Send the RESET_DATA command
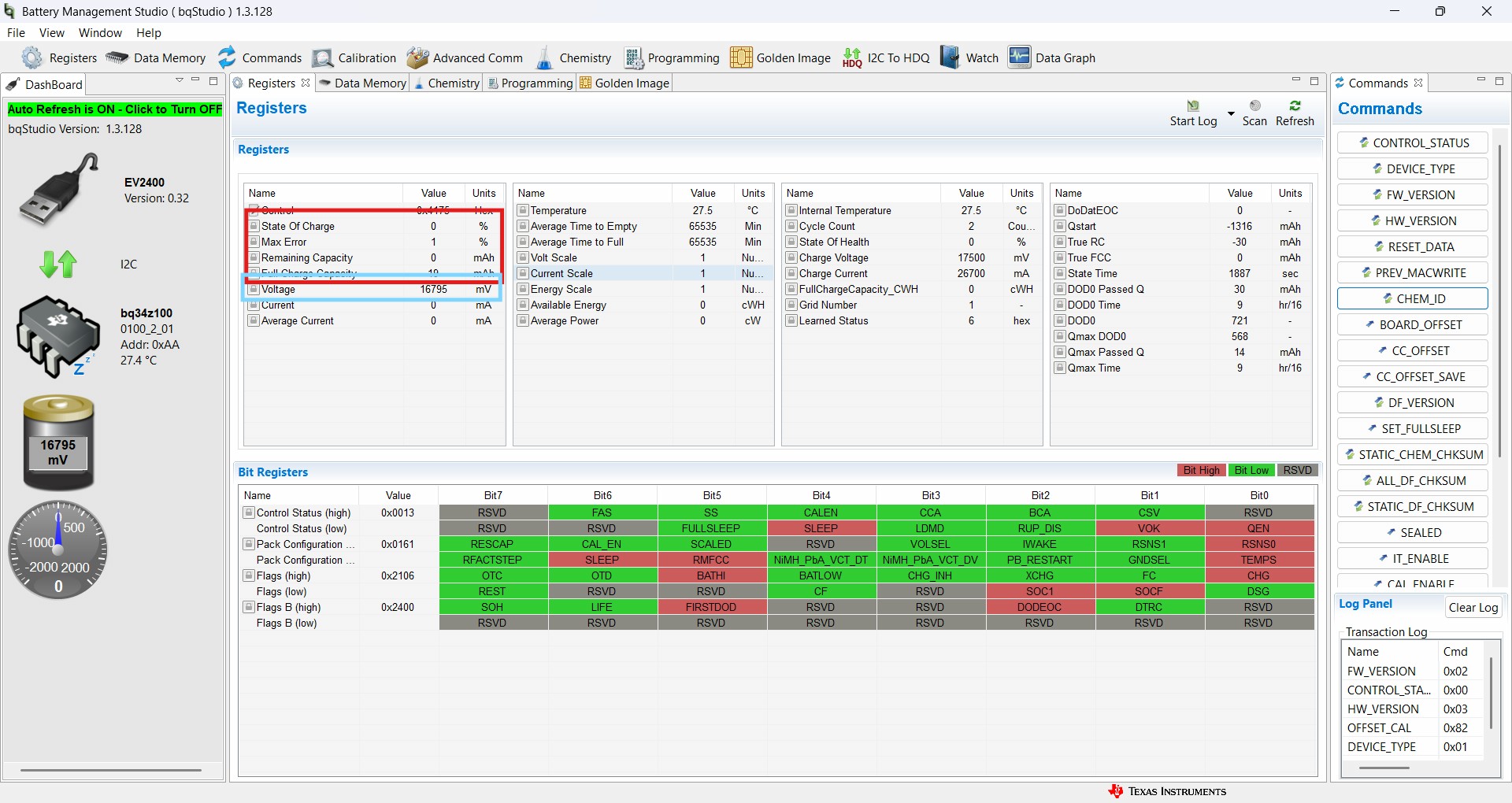This screenshot has width=1512, height=803. pos(1413,246)
